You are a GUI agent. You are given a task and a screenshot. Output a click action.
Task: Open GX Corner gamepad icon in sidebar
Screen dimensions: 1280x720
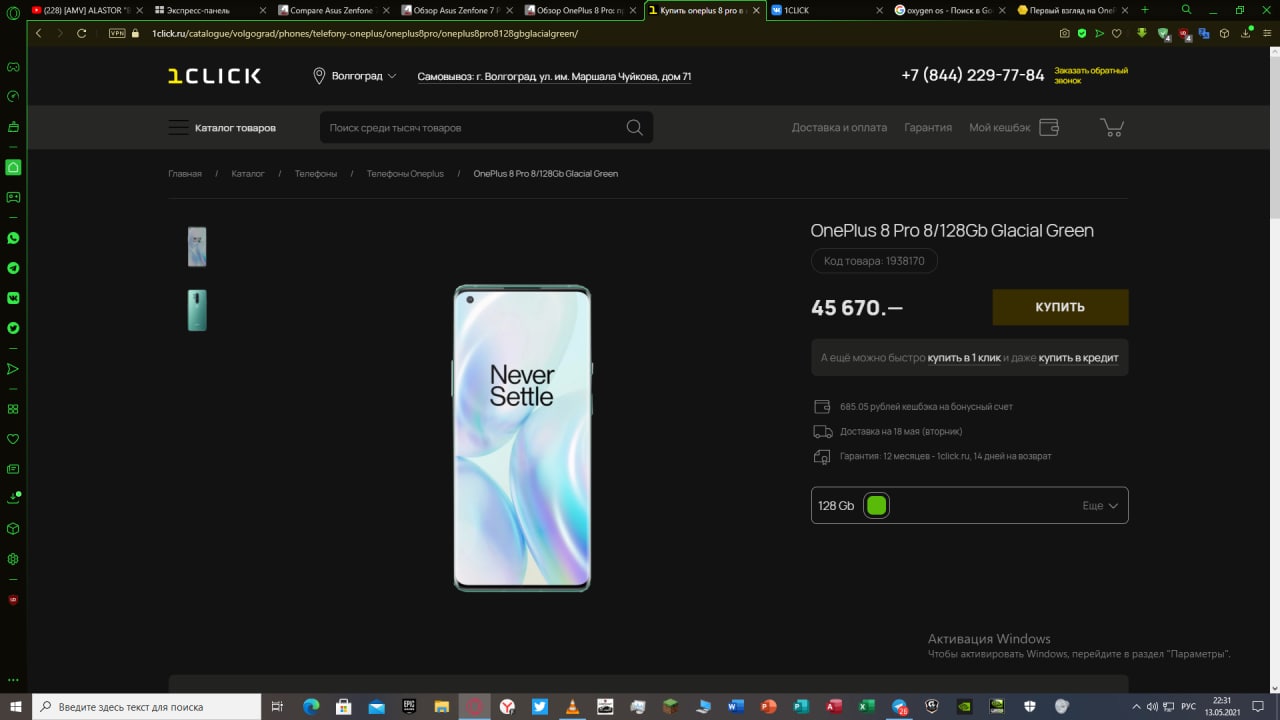[x=13, y=68]
